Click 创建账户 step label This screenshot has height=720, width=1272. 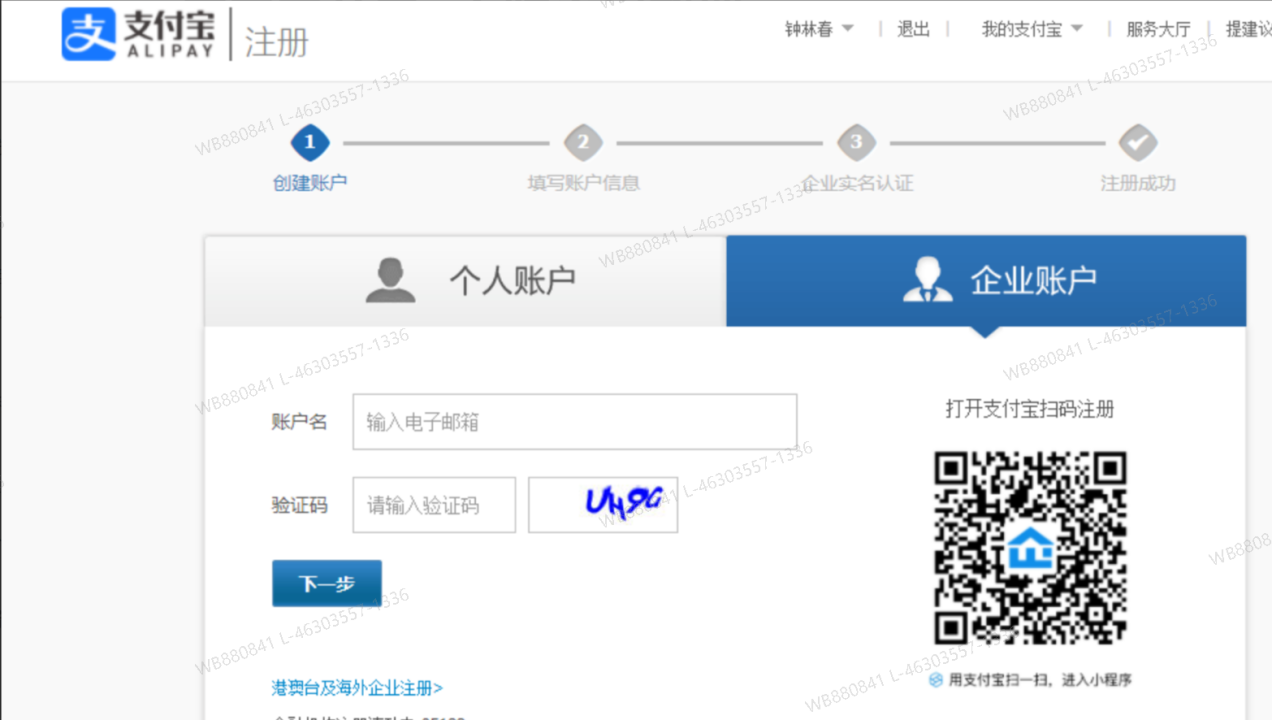[310, 183]
